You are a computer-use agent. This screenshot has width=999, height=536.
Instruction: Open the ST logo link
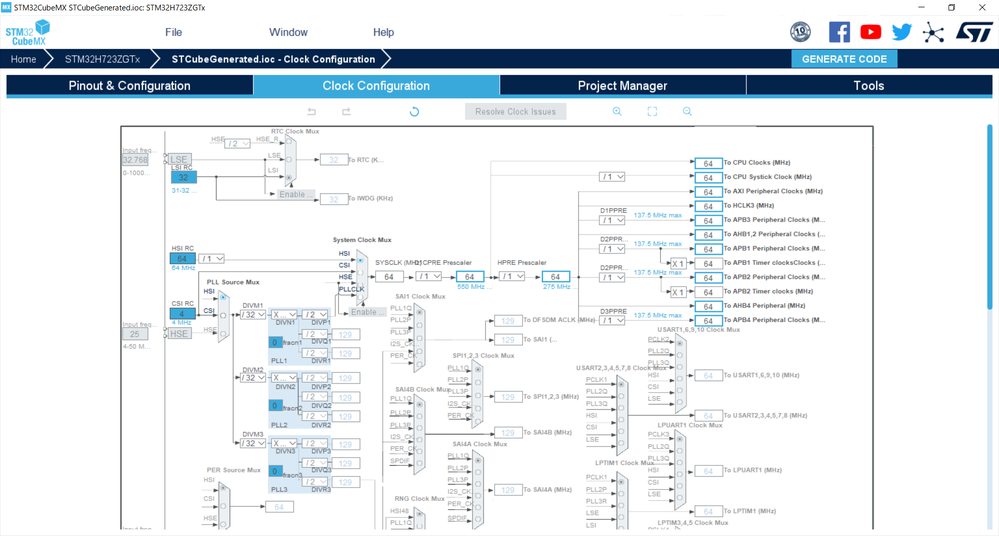point(974,32)
